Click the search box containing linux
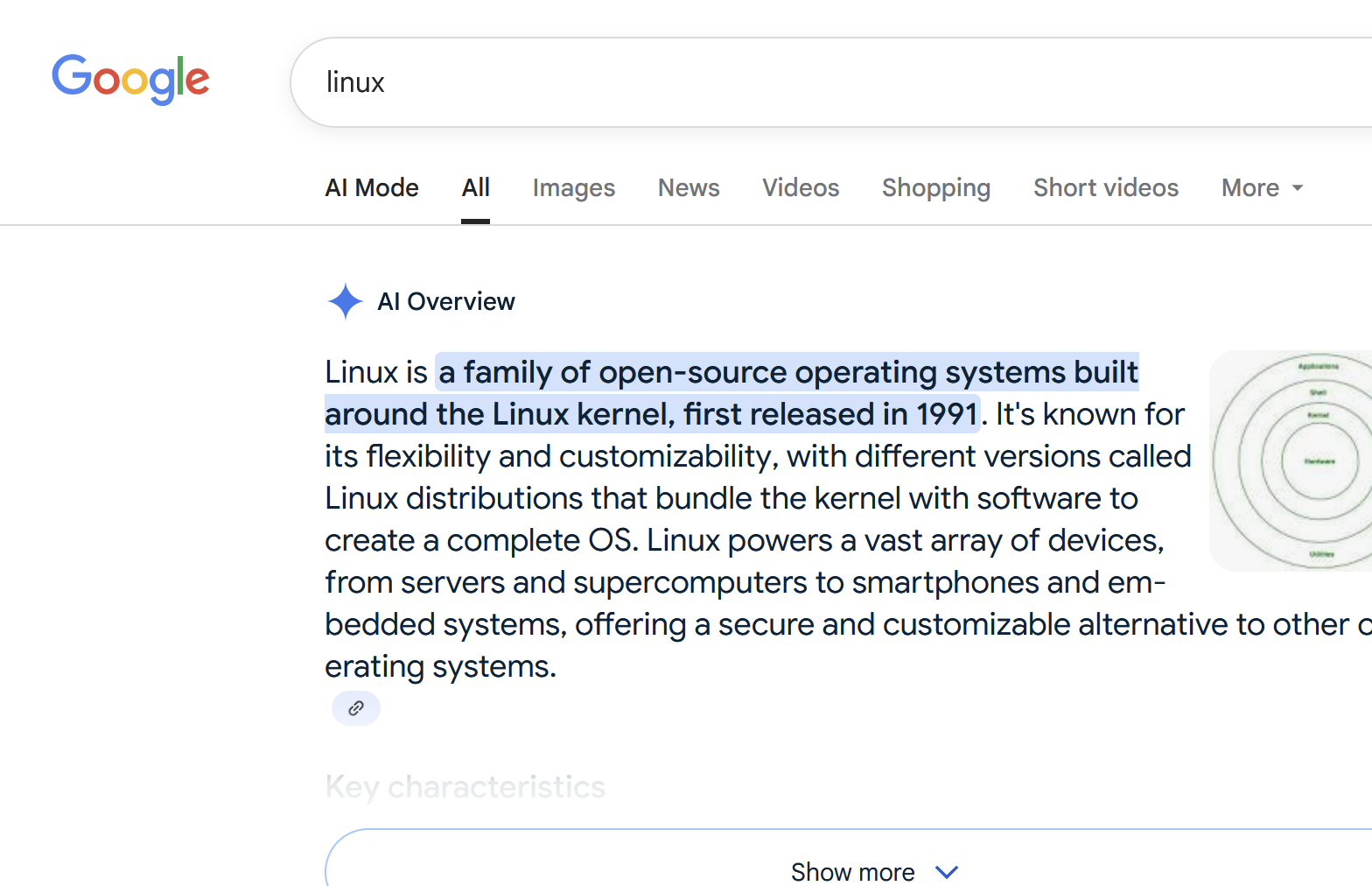 pos(831,82)
